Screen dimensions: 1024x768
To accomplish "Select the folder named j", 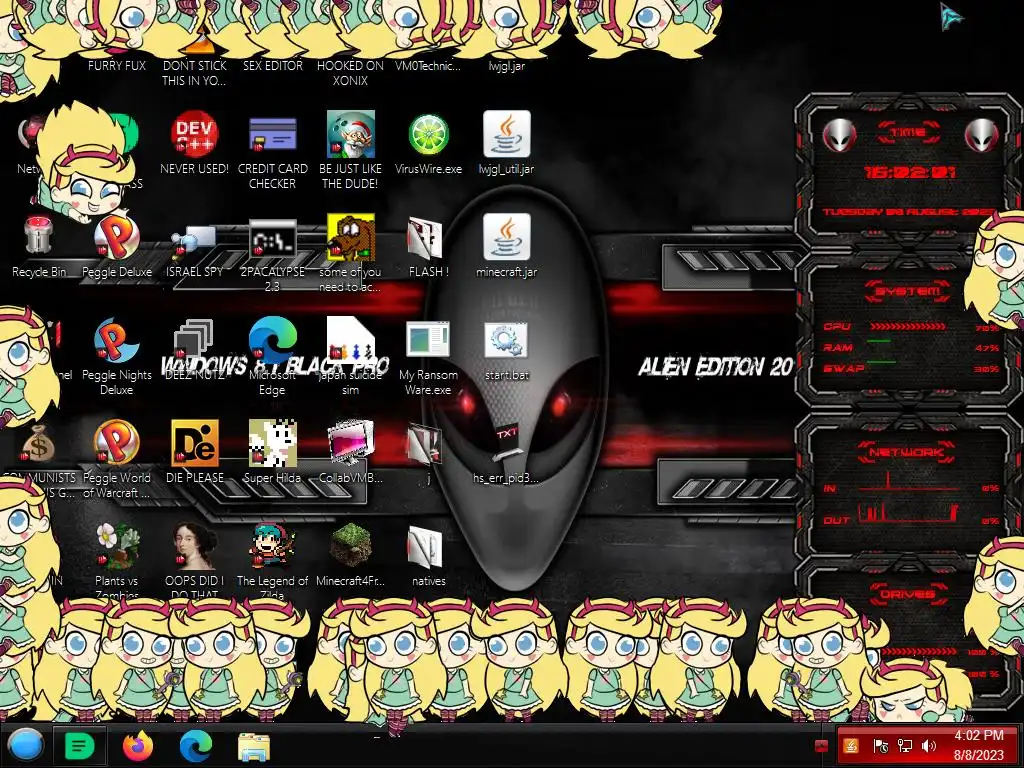I will pyautogui.click(x=425, y=444).
